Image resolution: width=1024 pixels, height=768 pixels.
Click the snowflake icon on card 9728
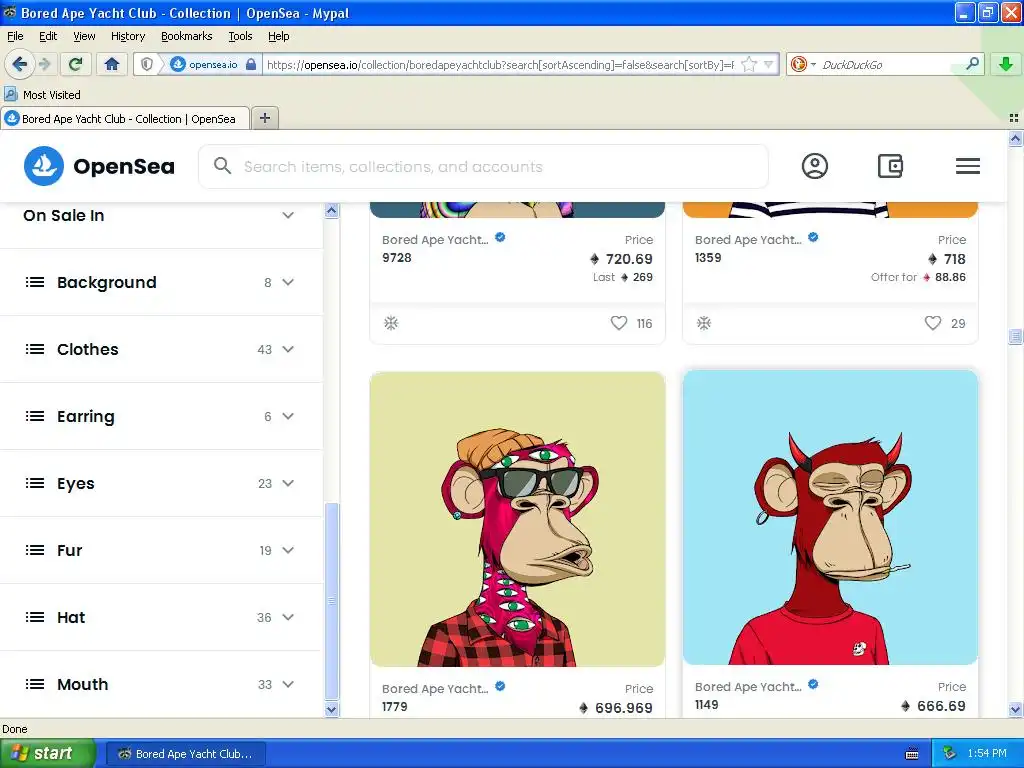[x=391, y=323]
